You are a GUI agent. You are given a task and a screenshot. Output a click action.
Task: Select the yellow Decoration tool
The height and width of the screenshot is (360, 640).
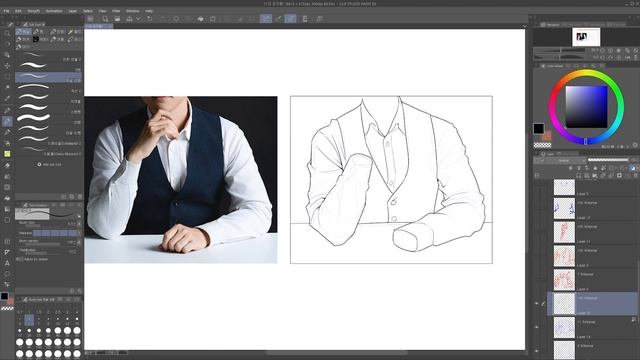(7, 154)
